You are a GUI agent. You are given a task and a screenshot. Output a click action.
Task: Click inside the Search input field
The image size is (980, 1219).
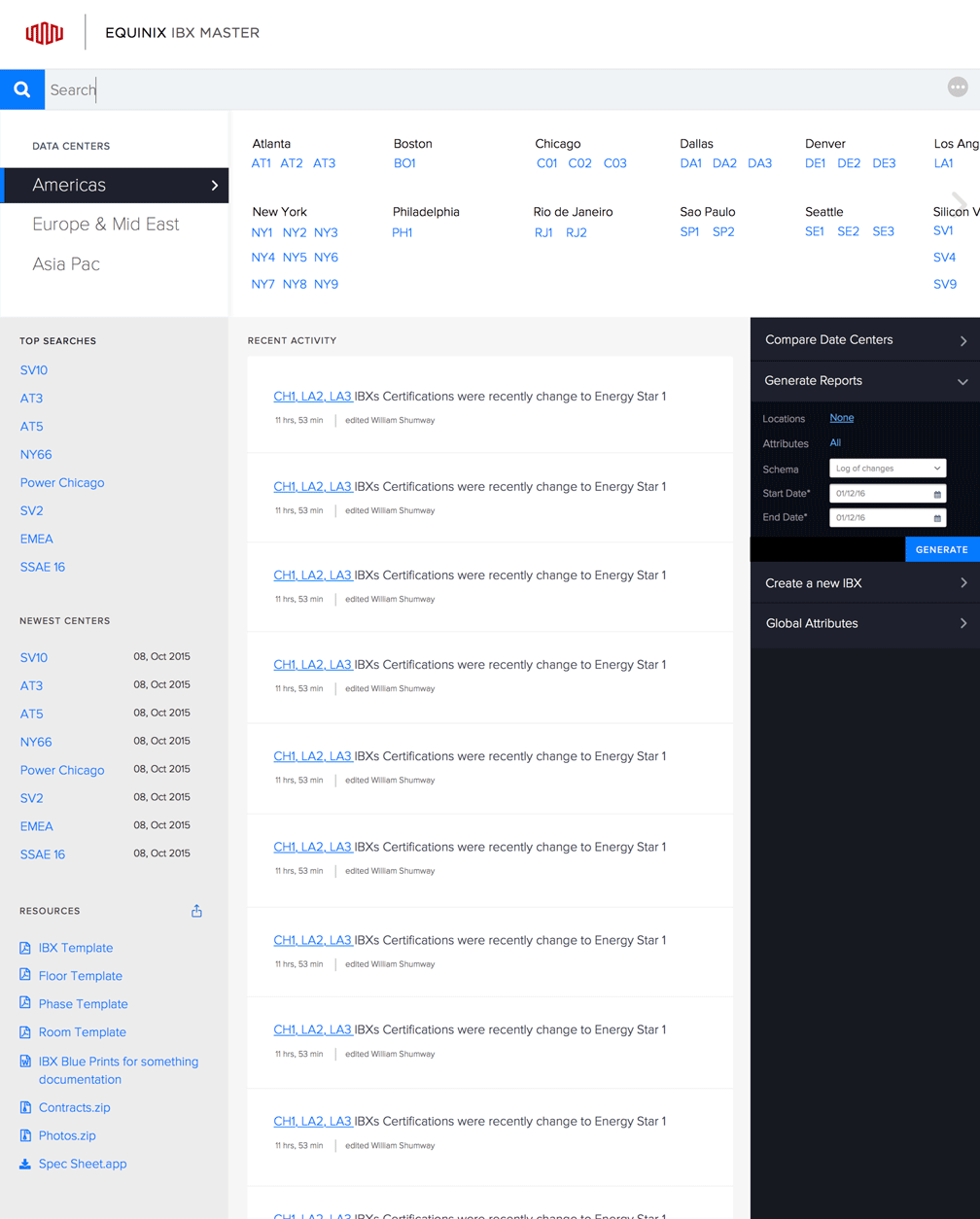(292, 89)
